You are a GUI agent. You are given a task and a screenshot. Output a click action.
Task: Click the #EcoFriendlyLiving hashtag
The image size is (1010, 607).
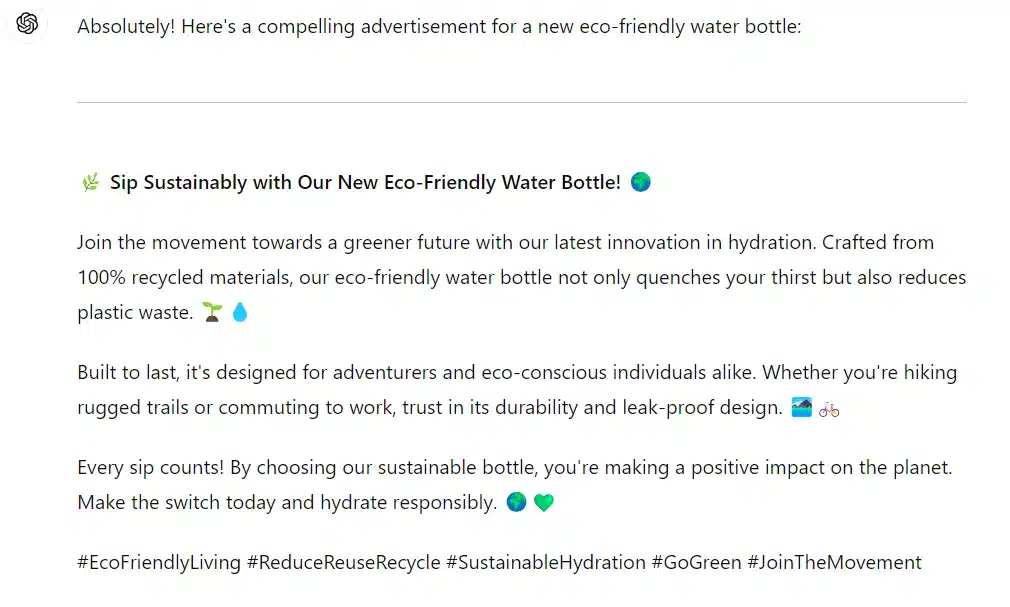pyautogui.click(x=159, y=562)
